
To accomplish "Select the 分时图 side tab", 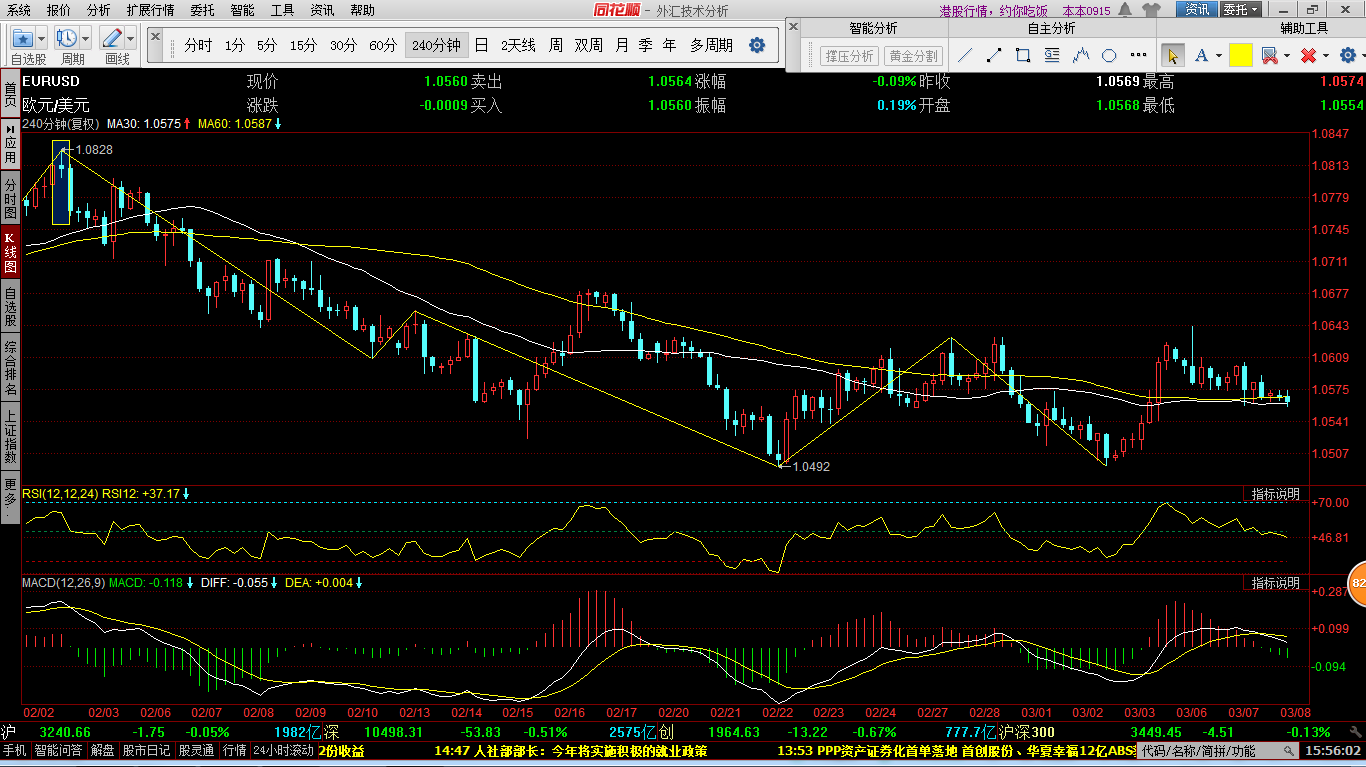I will [x=10, y=197].
